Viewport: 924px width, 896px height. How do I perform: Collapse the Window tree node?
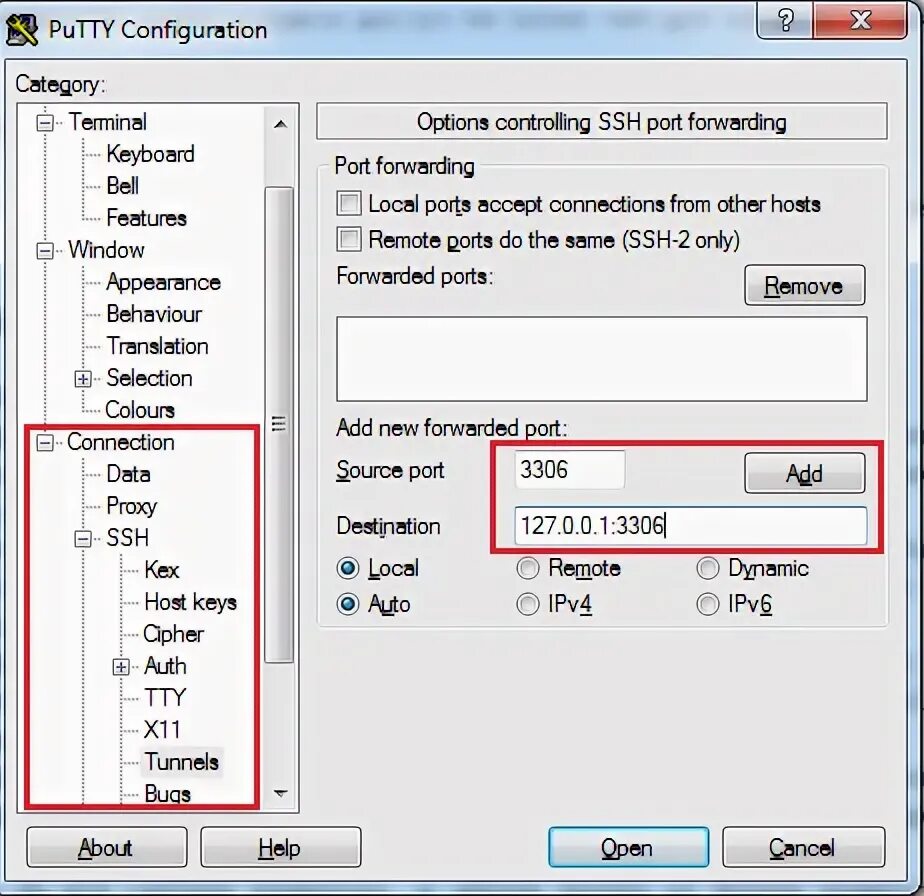(45, 251)
